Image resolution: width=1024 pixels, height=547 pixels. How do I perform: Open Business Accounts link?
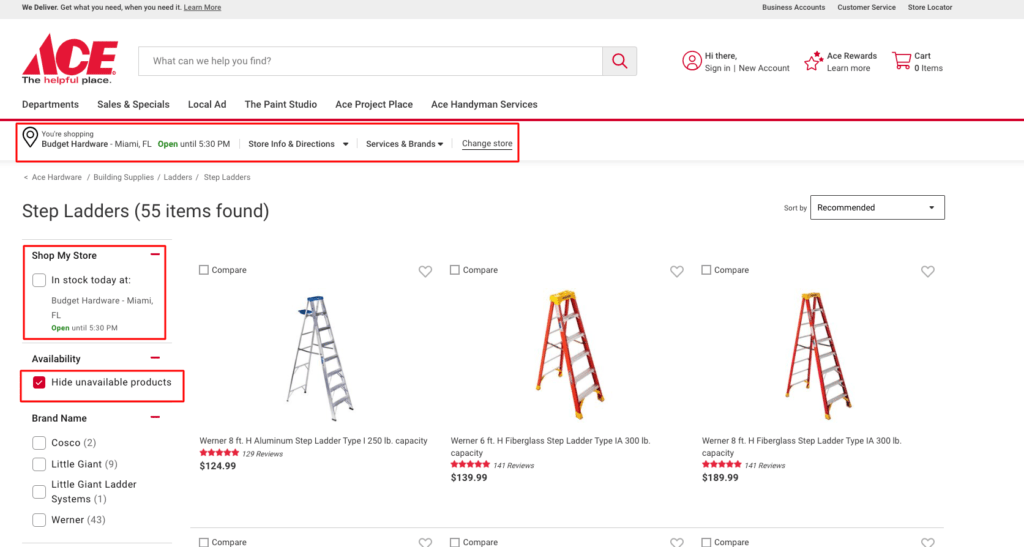(793, 7)
